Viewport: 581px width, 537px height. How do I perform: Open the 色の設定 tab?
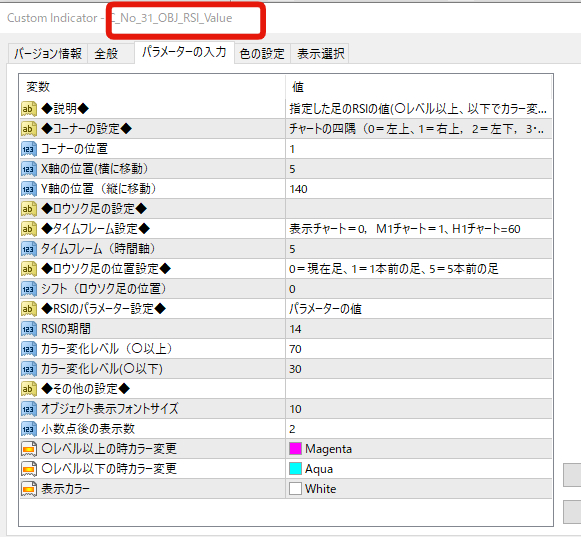[x=262, y=54]
